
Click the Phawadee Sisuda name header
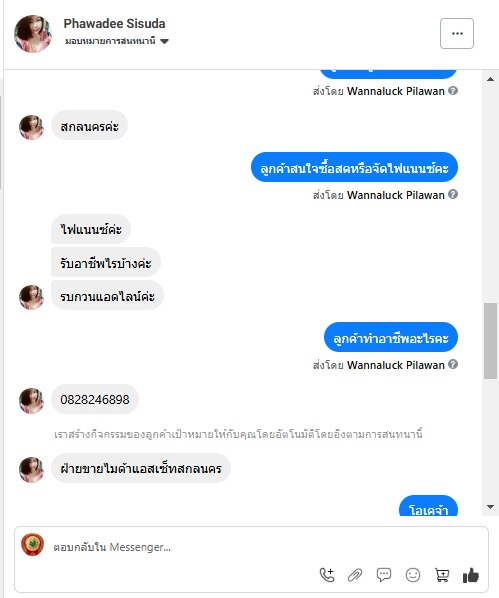pyautogui.click(x=114, y=24)
